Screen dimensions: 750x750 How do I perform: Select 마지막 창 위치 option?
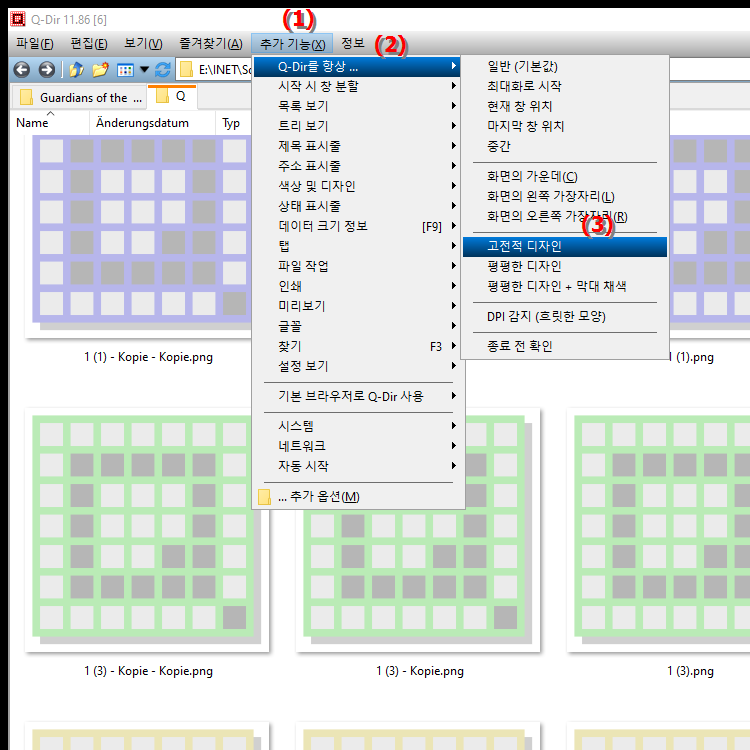pyautogui.click(x=565, y=126)
